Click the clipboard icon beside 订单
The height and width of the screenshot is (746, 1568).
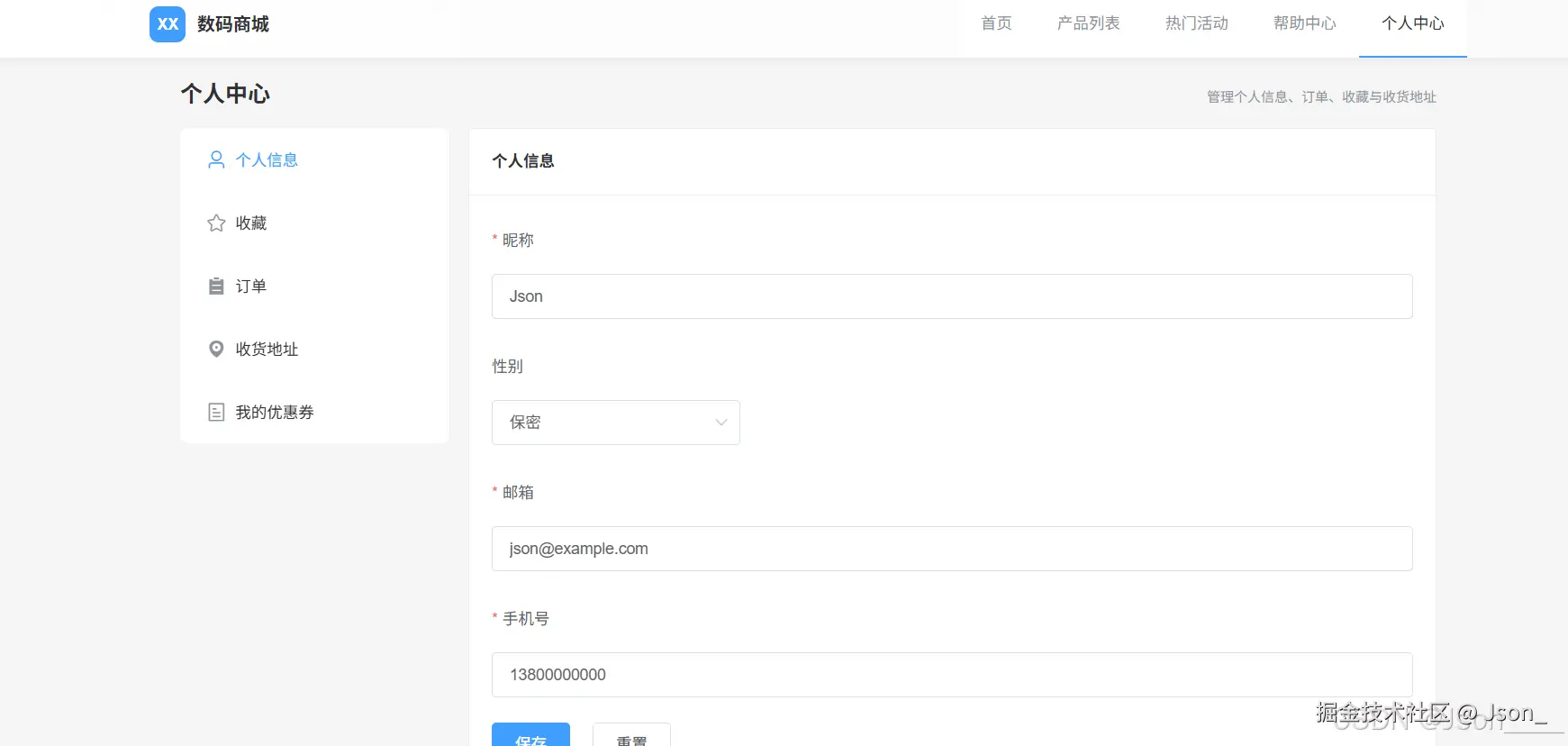216,286
